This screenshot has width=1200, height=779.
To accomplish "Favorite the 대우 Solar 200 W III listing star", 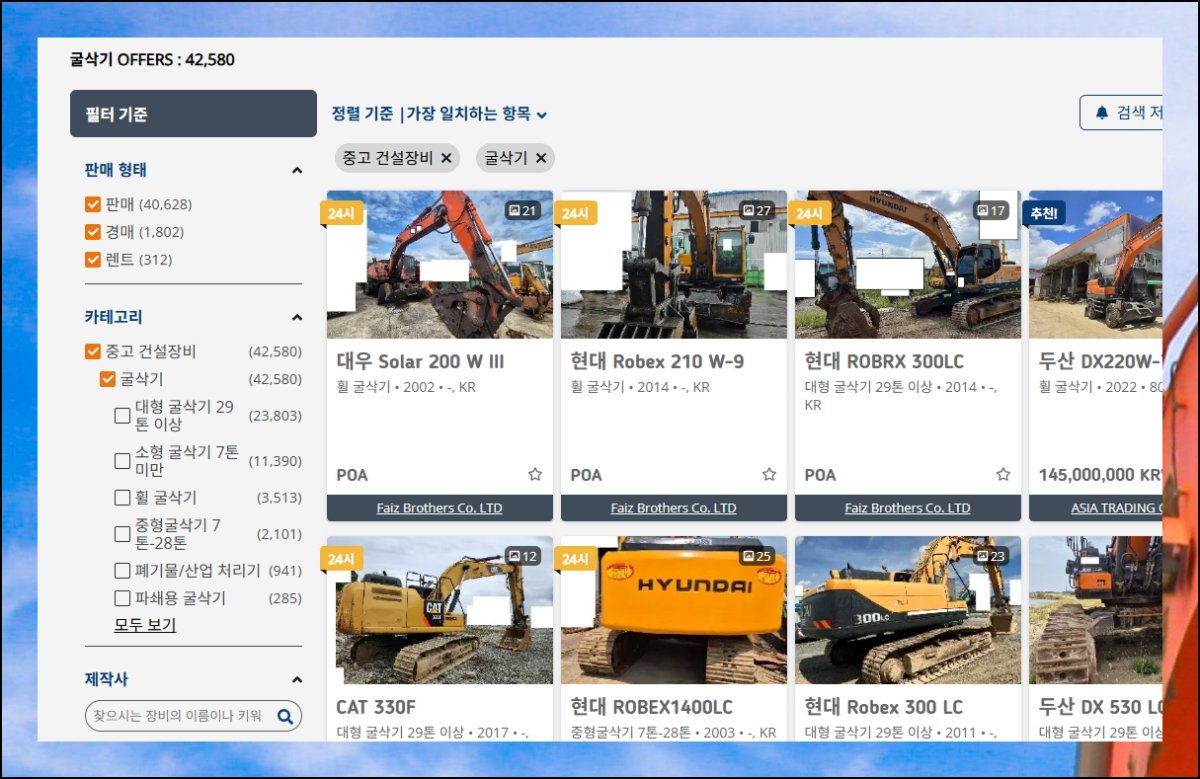I will pos(535,475).
